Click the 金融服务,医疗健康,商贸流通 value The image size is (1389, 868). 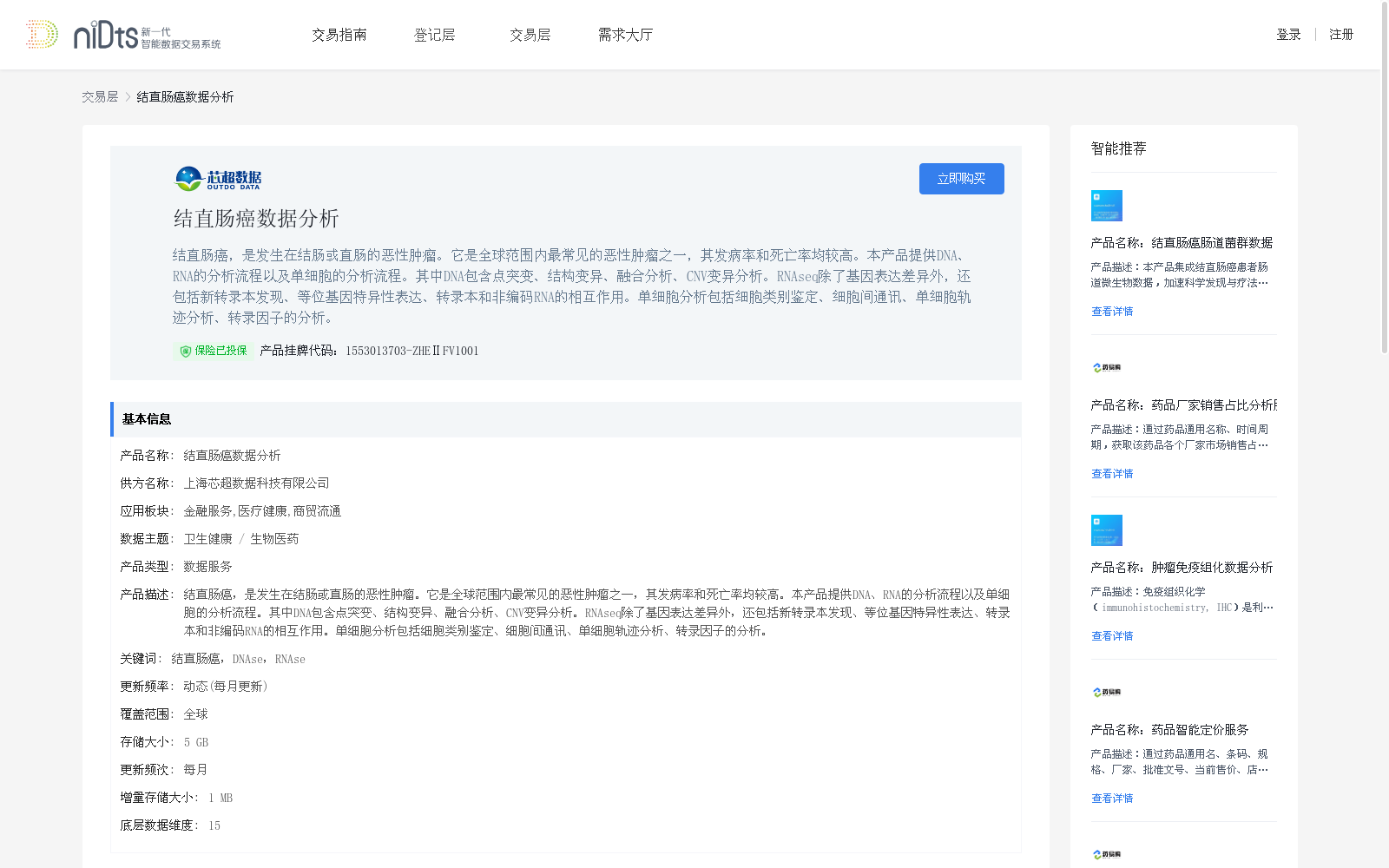262,511
